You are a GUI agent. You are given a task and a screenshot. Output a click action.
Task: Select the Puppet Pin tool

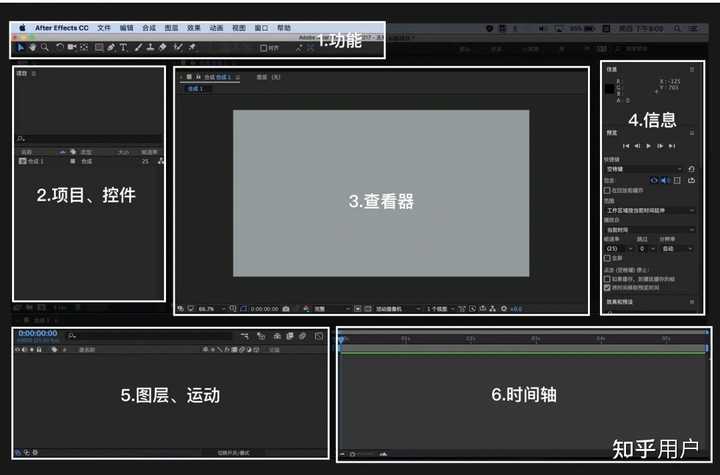[x=192, y=47]
